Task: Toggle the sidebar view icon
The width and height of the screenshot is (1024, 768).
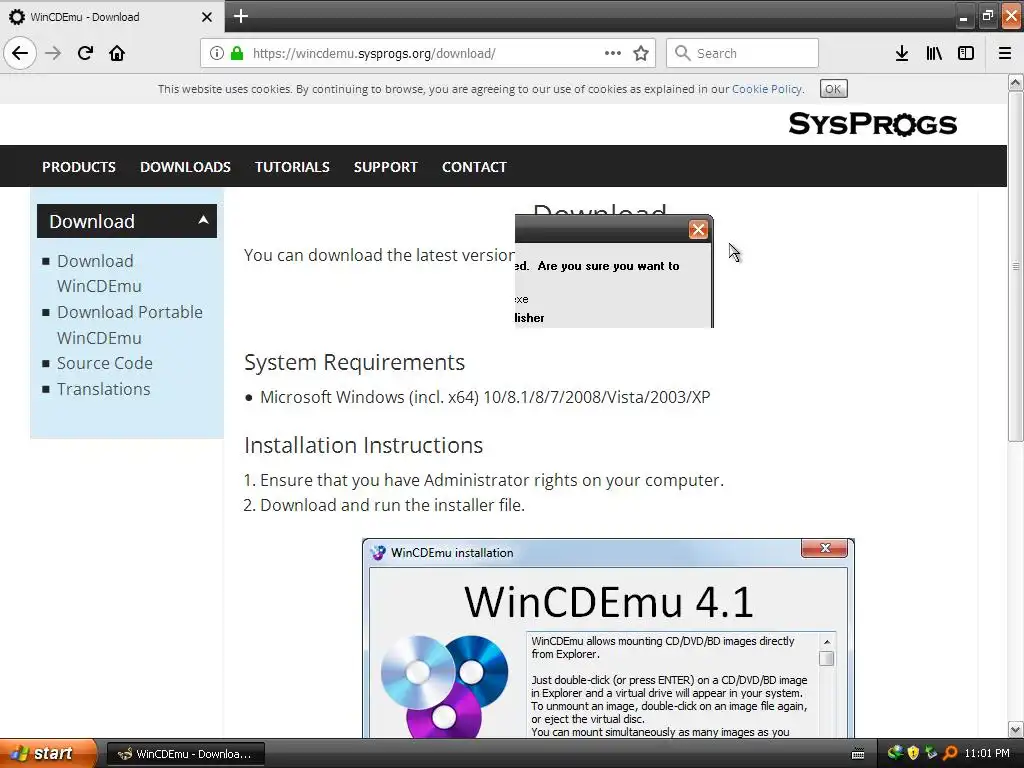Action: coord(966,53)
